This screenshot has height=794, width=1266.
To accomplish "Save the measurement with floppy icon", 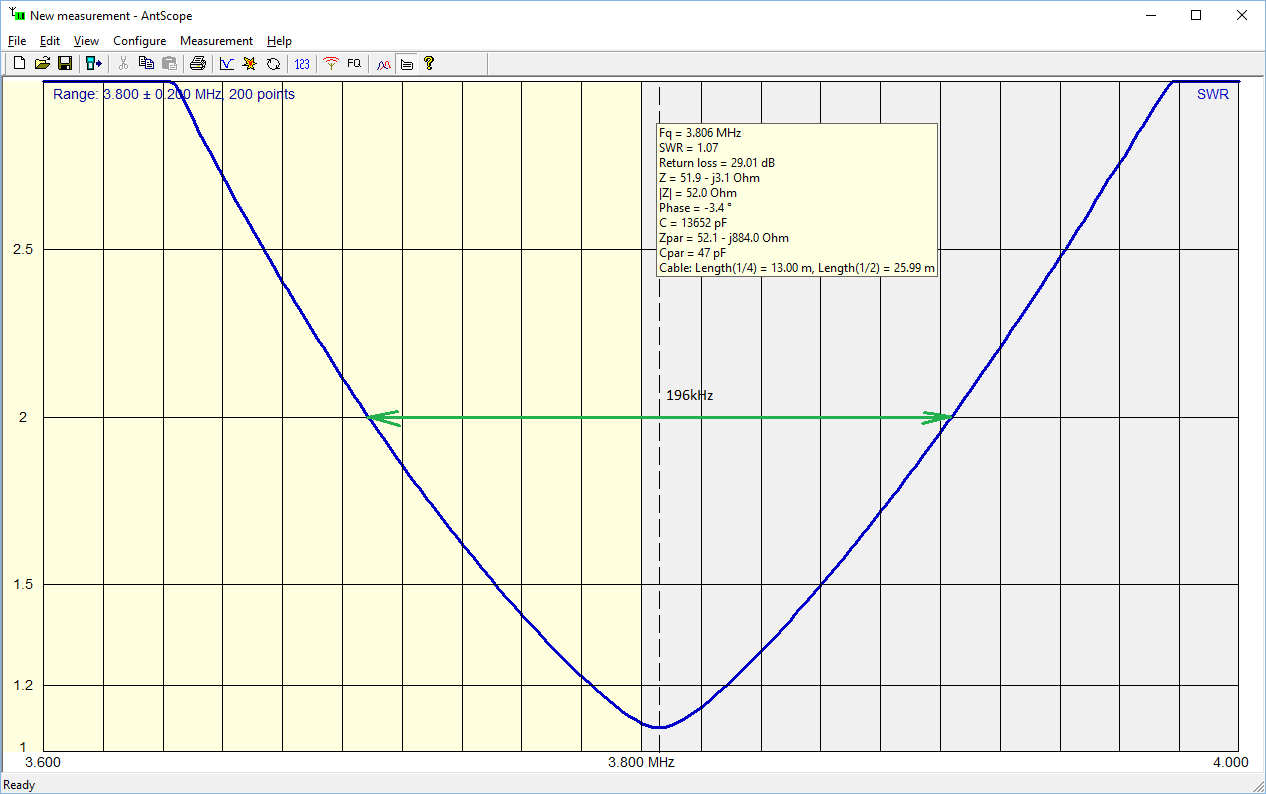I will 64,64.
